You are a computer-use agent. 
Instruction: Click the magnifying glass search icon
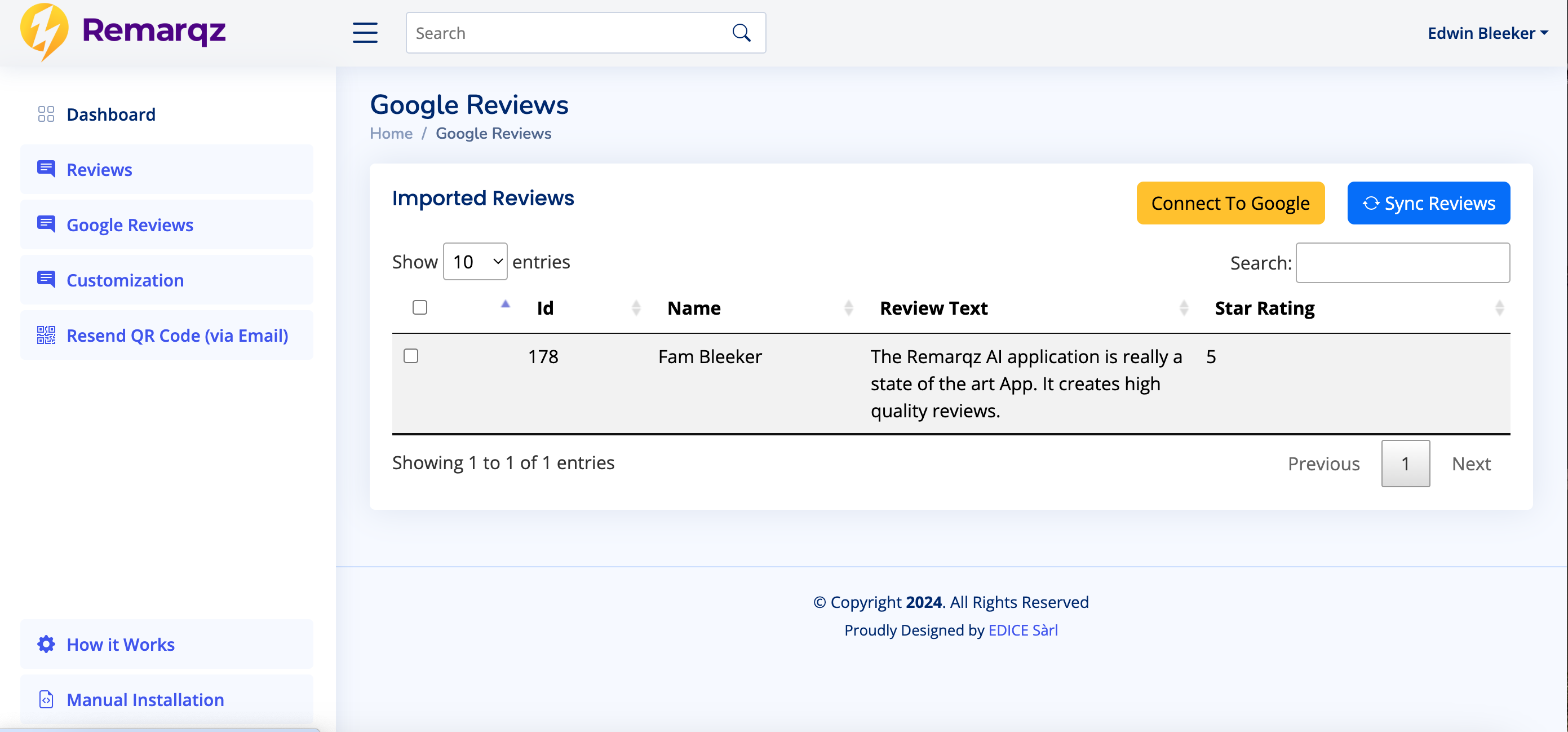coord(741,33)
